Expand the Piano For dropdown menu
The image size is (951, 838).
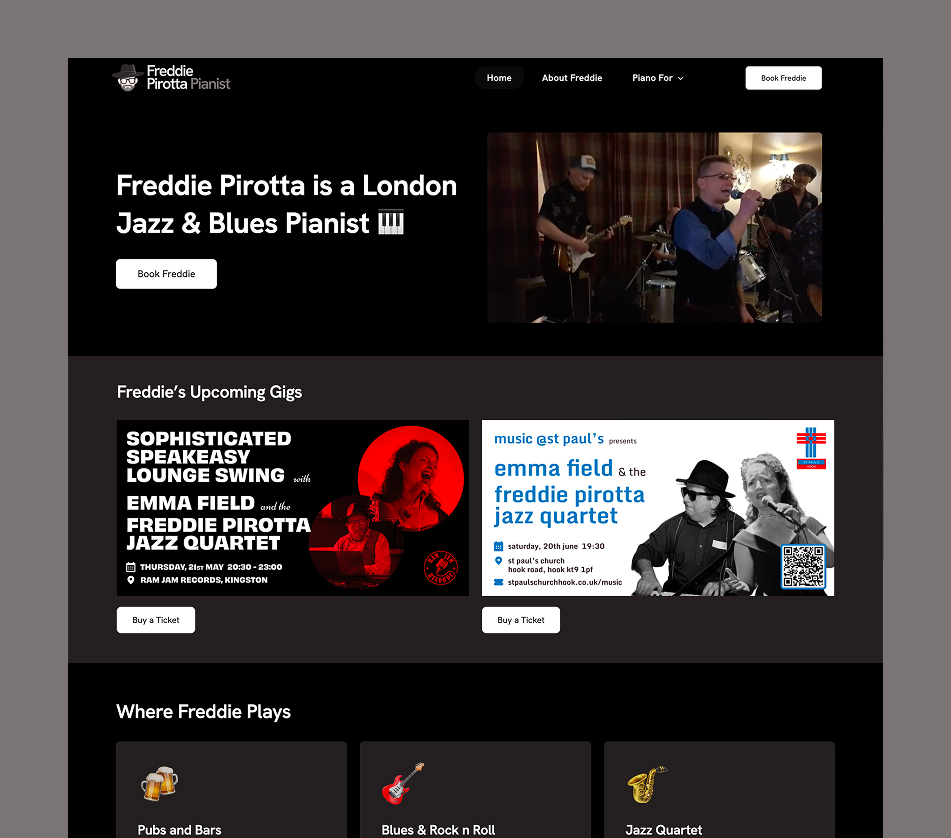click(x=657, y=78)
